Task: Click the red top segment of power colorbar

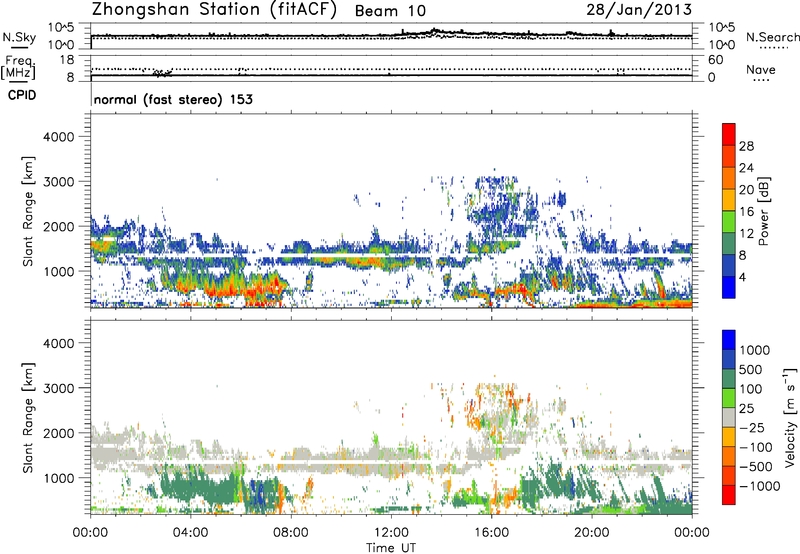Action: 729,134
